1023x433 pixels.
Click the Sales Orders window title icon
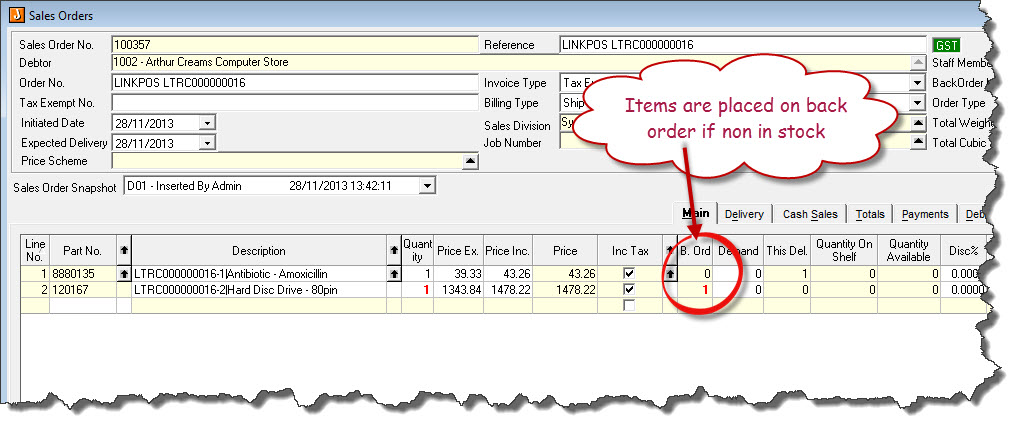pyautogui.click(x=17, y=15)
